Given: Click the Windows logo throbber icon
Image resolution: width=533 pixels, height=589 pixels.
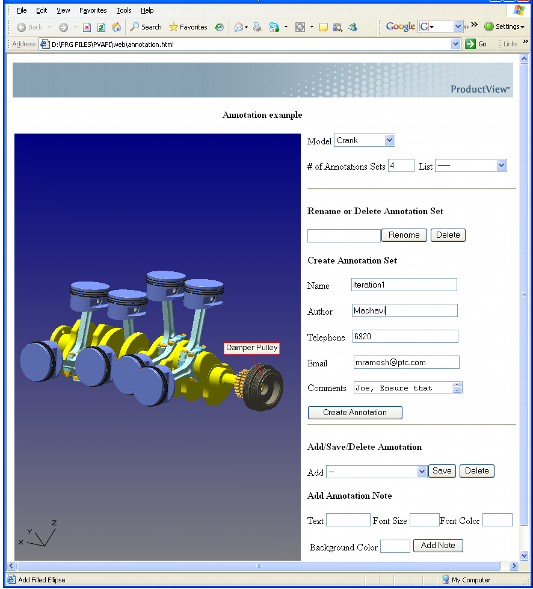Looking at the screenshot, I should point(519,11).
